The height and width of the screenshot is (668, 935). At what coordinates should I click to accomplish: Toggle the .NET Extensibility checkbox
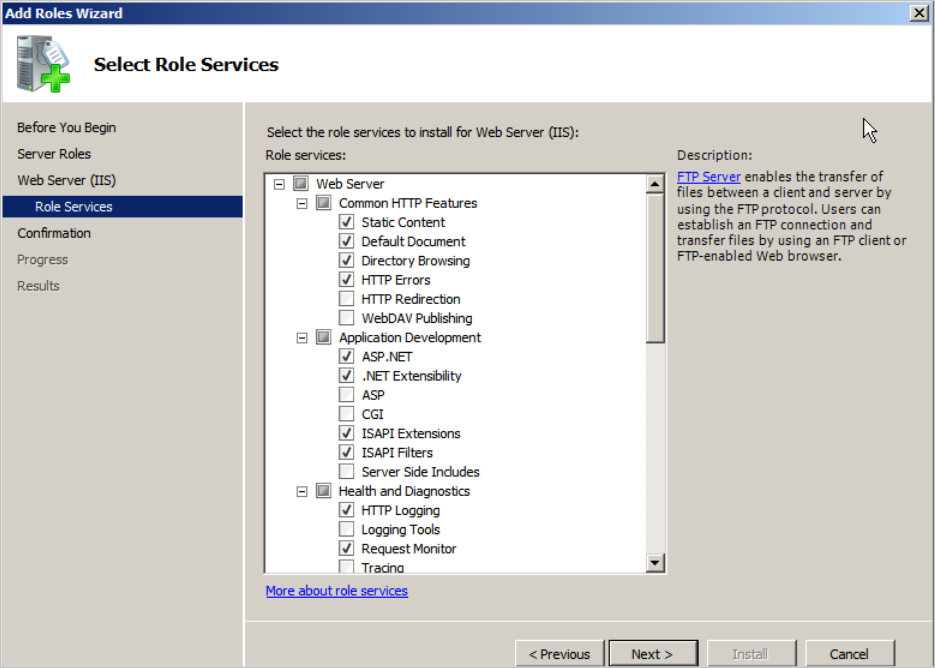click(346, 375)
